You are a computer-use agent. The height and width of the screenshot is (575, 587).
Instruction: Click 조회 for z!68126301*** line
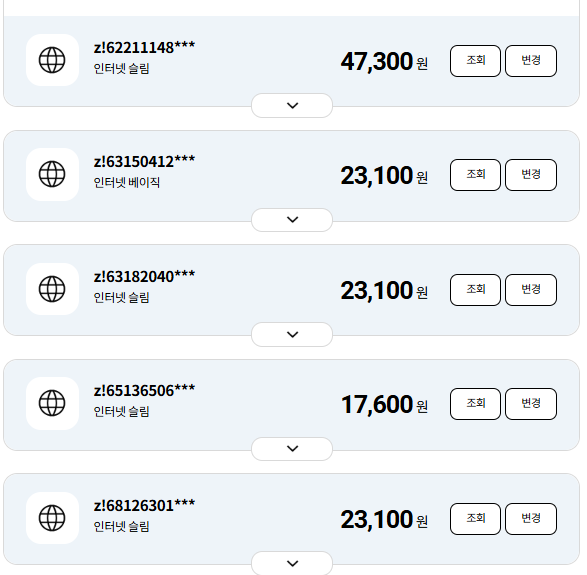pos(475,519)
